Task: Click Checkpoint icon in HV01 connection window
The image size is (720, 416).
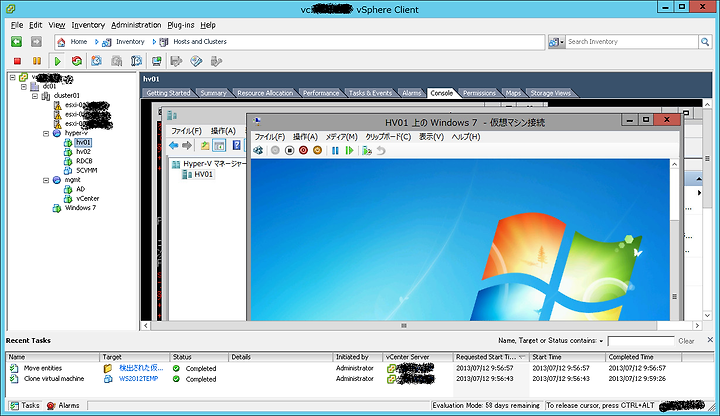Action: click(x=366, y=151)
